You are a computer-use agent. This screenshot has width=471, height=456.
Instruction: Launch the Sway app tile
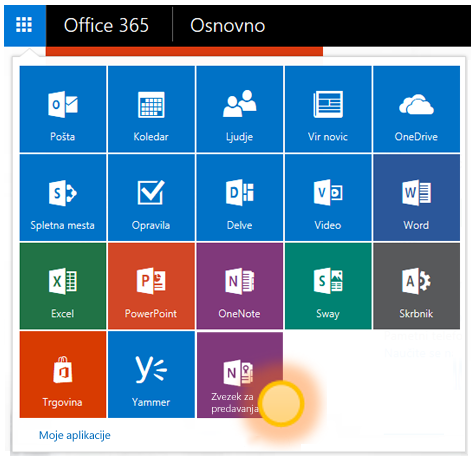[x=328, y=286]
